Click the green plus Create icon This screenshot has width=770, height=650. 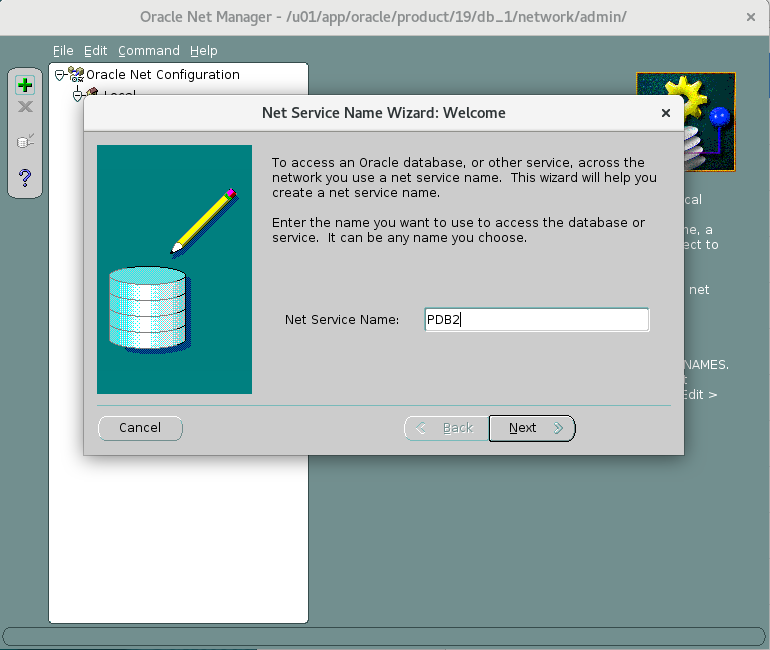(x=25, y=85)
